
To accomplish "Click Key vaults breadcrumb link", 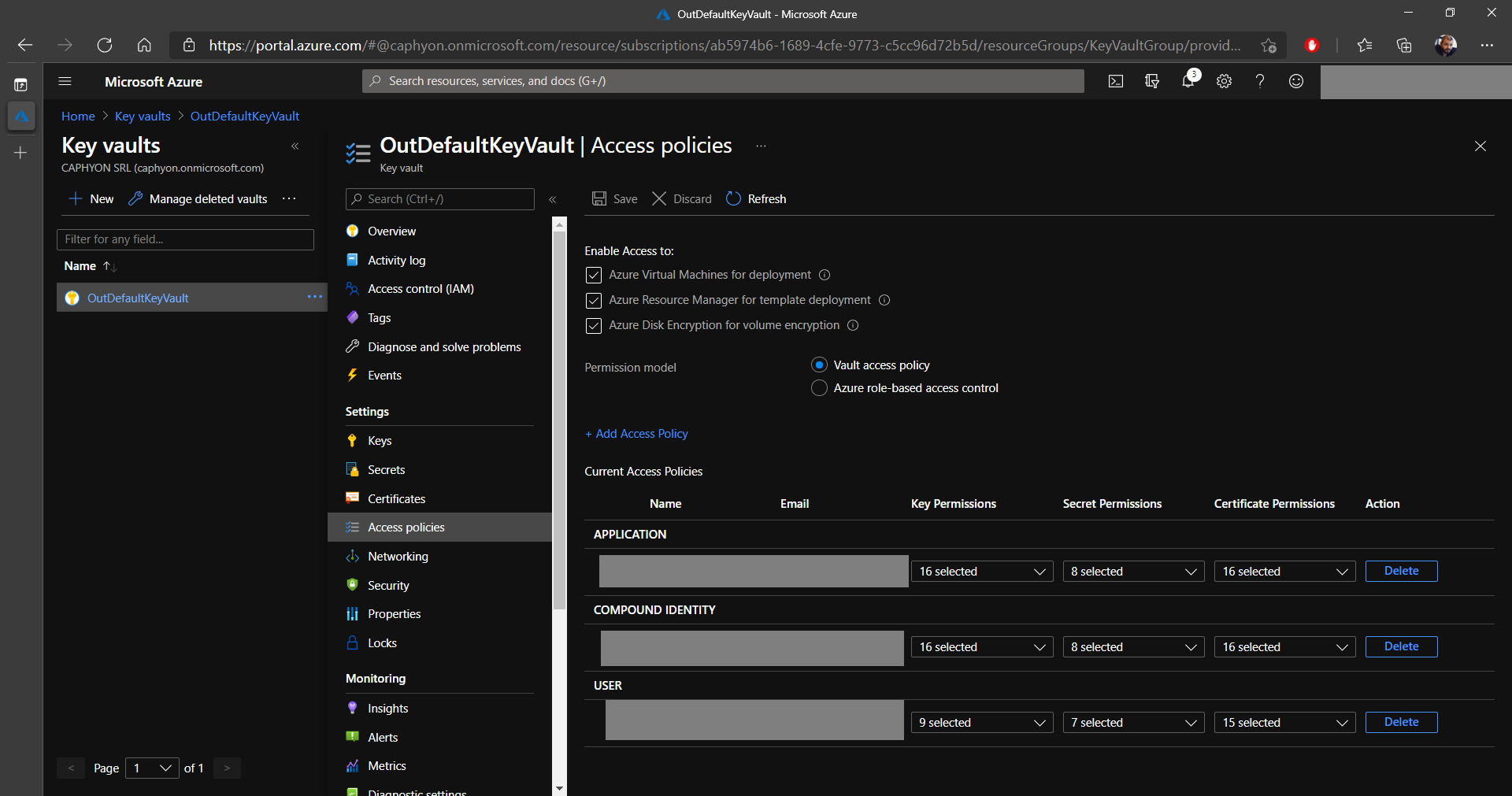I will click(x=143, y=116).
